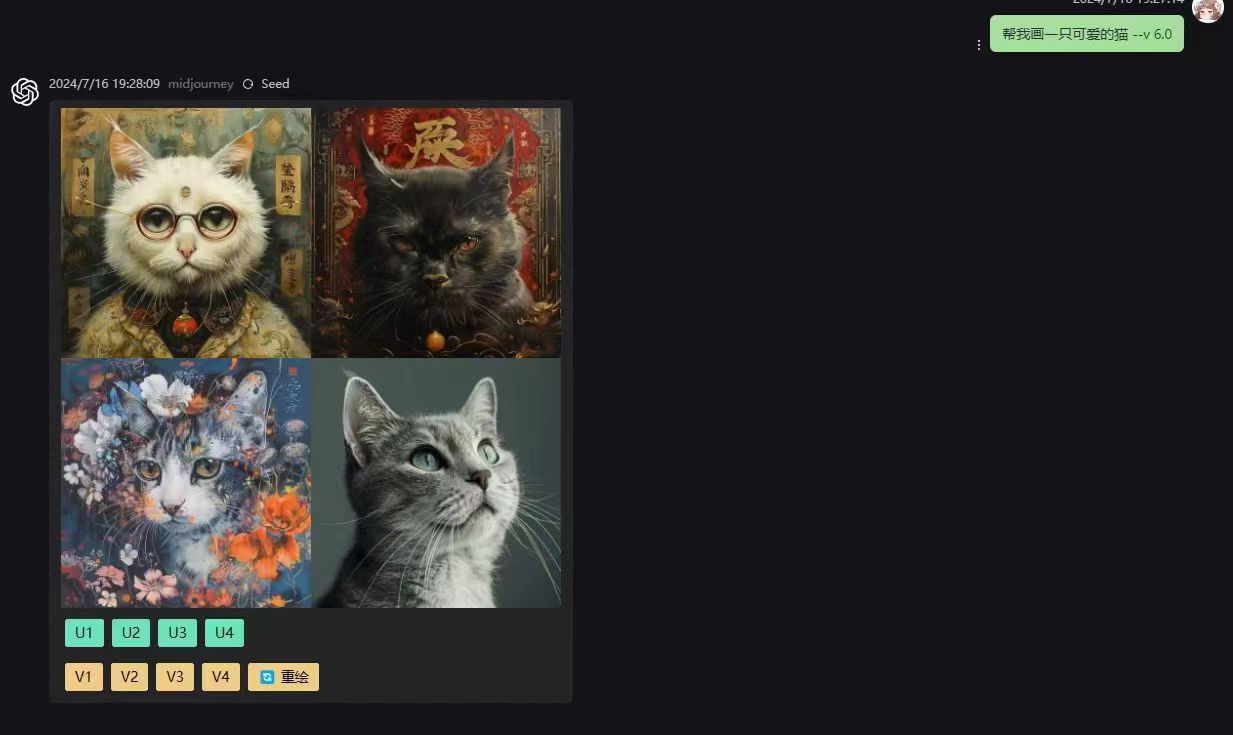Upscale the first image with U1
Screen dimensions: 1233x735
[x=84, y=633]
